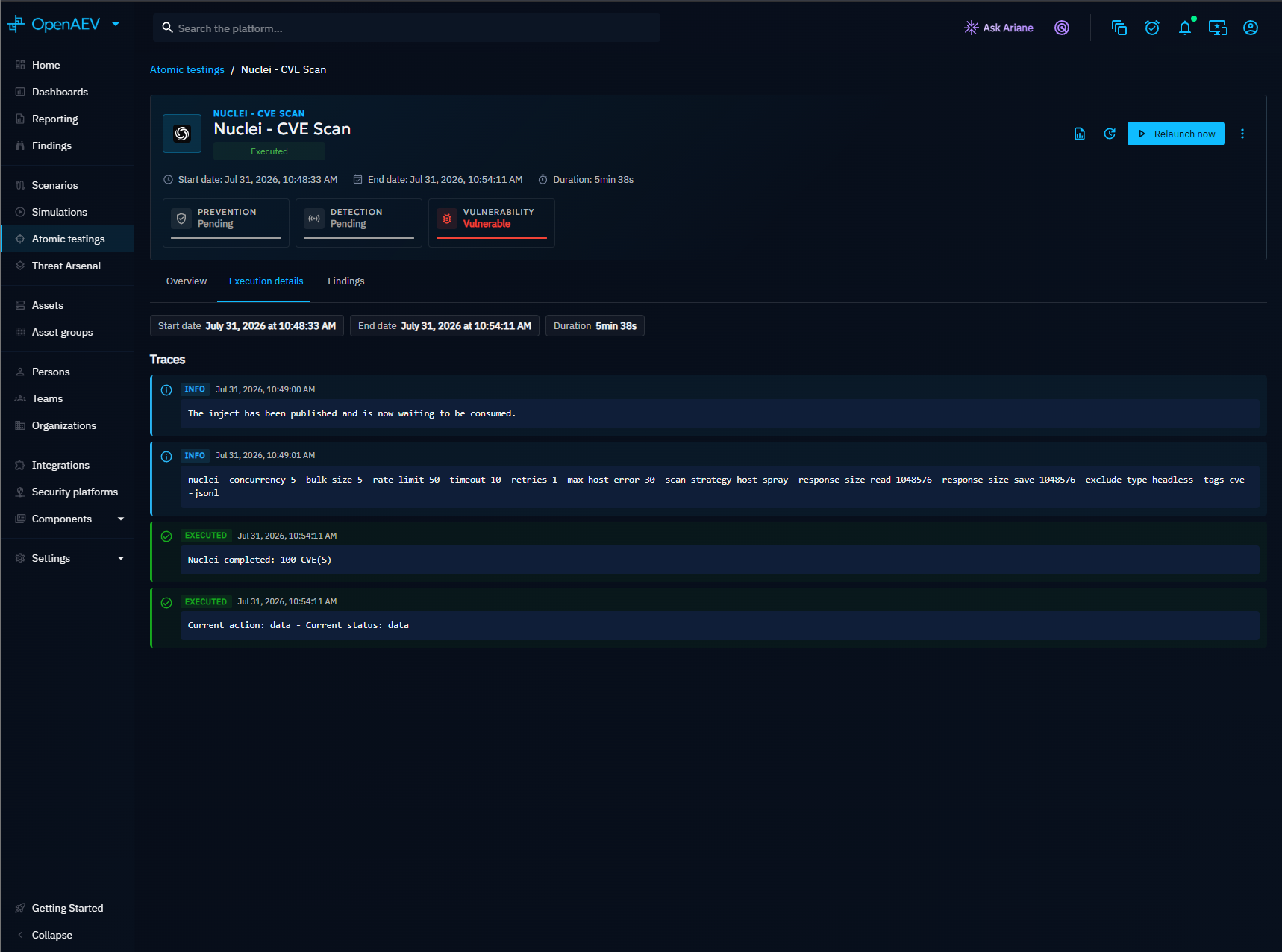
Task: Open Integrations in the sidebar
Action: coord(67,465)
